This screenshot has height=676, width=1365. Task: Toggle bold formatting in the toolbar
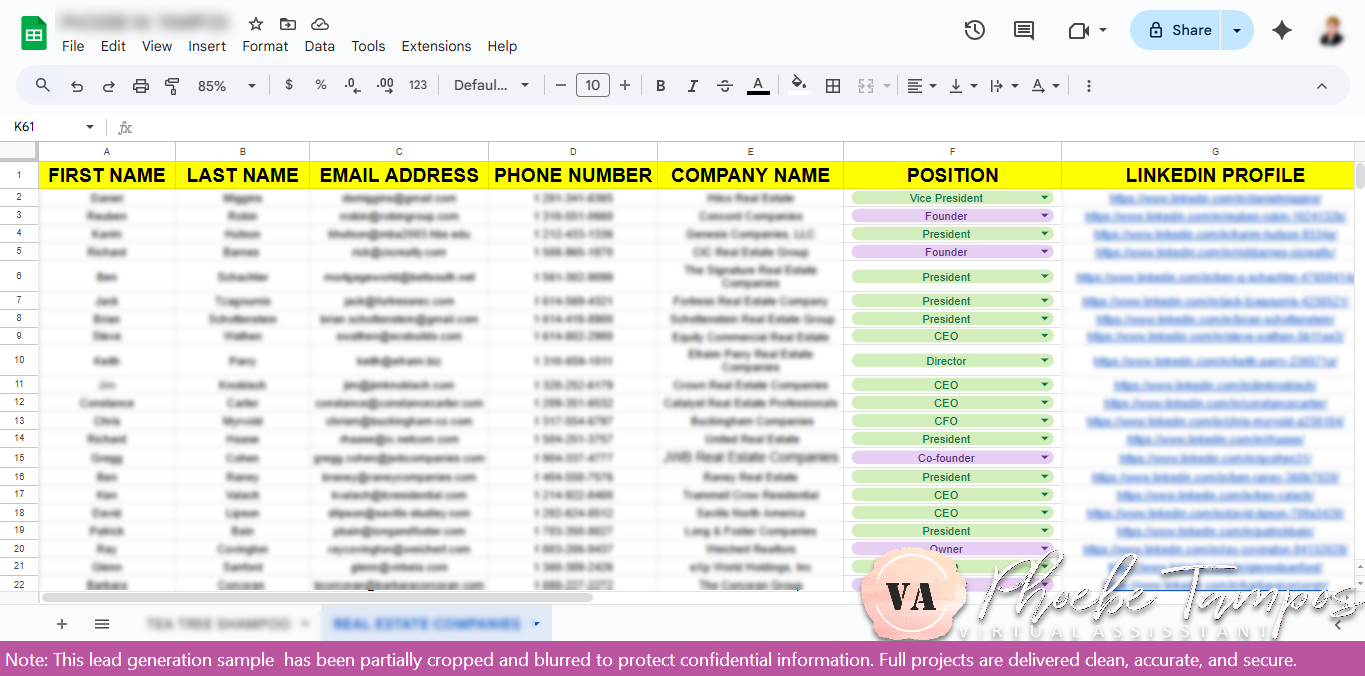point(660,85)
